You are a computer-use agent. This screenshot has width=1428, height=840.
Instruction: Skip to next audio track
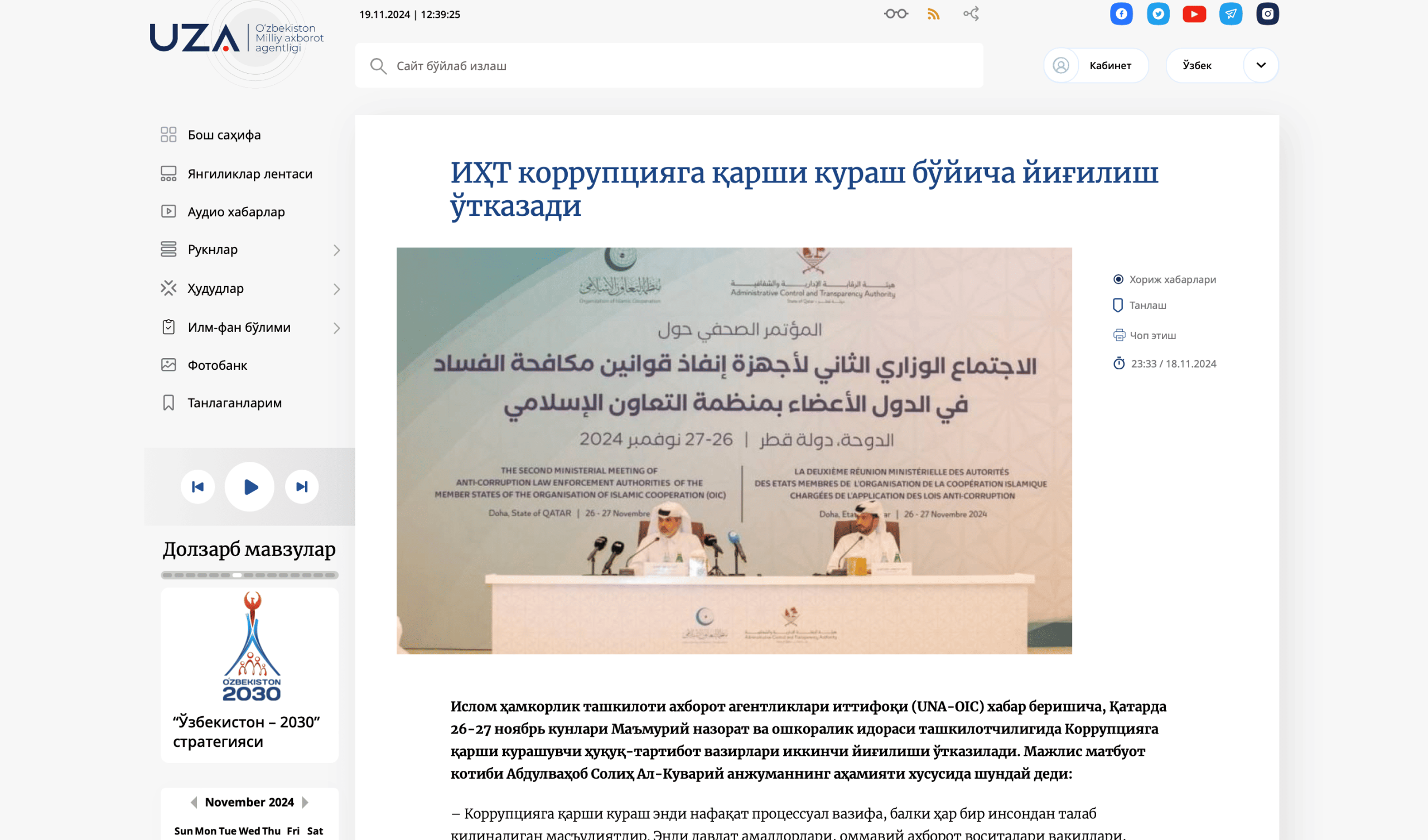(301, 487)
